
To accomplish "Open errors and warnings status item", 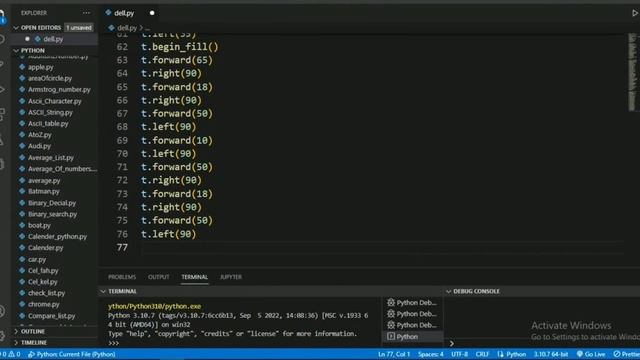I will [11, 354].
